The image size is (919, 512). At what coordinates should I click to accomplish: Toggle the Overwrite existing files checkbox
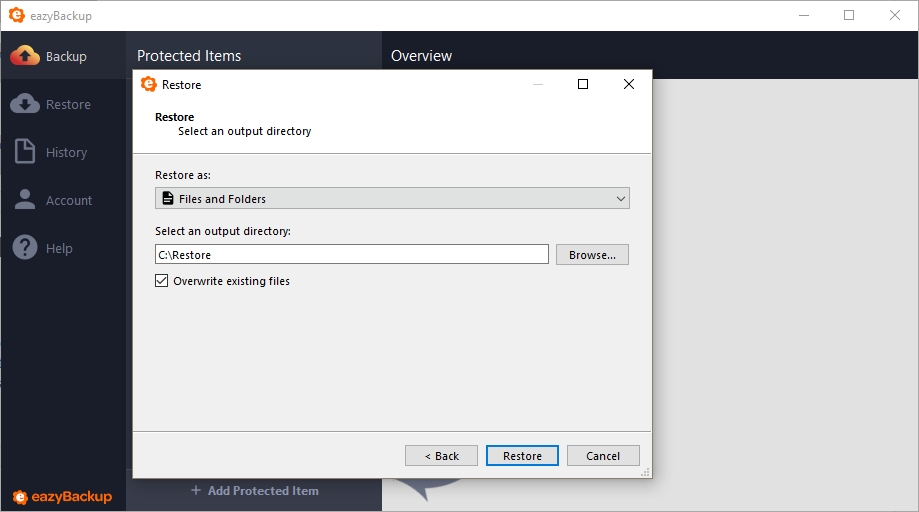pos(162,281)
